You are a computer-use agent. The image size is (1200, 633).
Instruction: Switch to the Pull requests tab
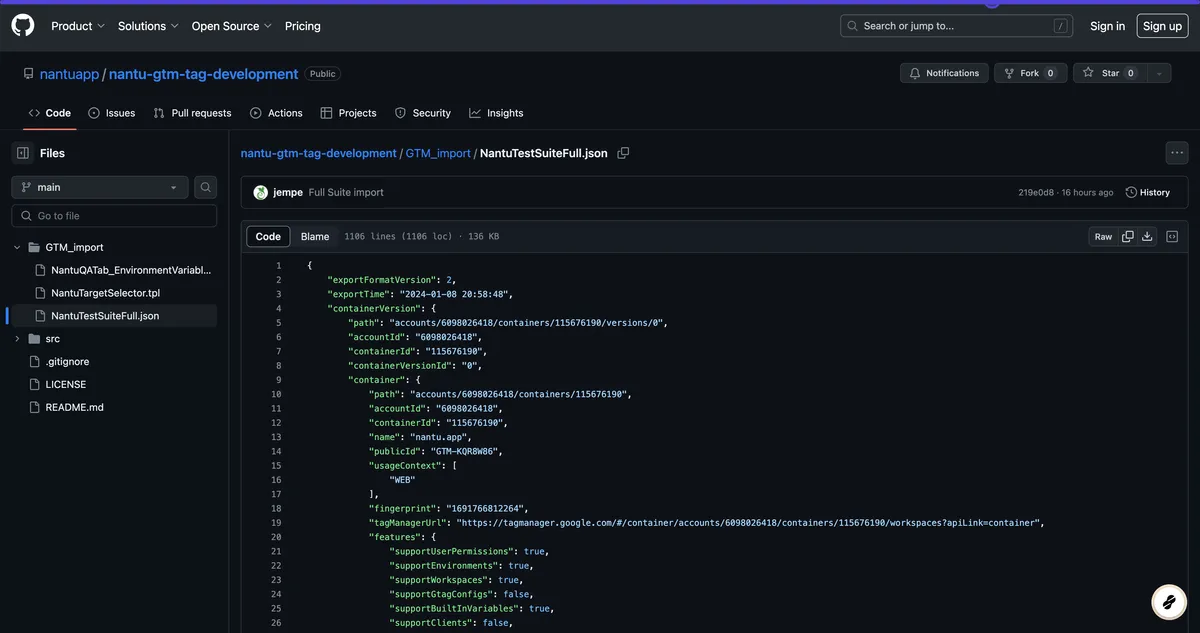click(x=192, y=113)
